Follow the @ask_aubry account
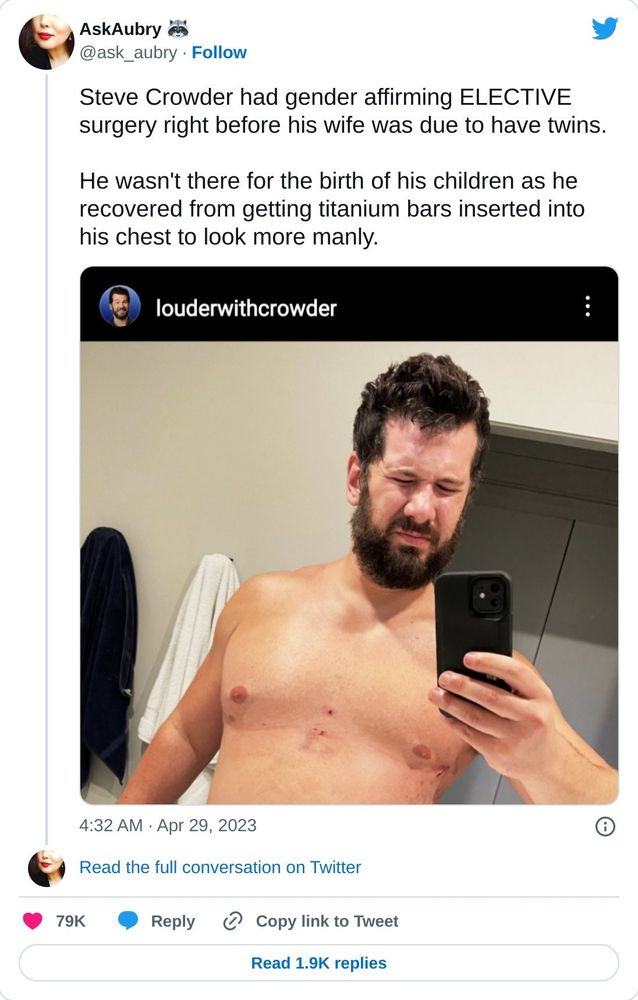Viewport: 638px width, 1000px height. tap(219, 52)
